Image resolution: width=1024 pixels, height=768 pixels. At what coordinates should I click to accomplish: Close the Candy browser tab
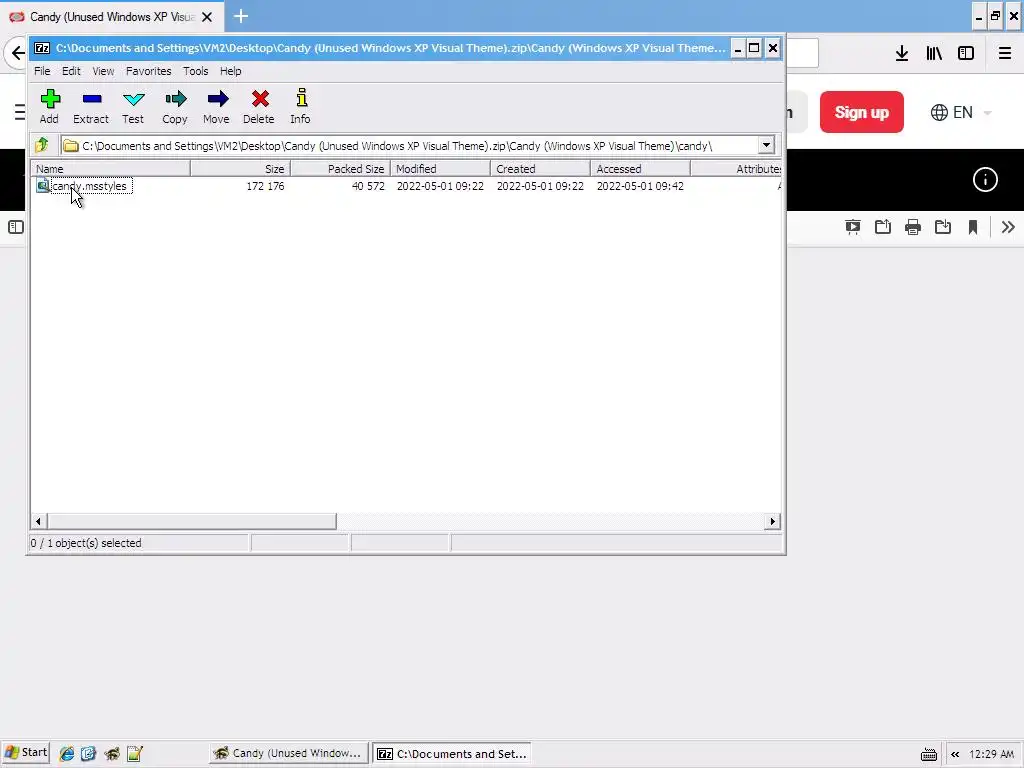(x=207, y=17)
